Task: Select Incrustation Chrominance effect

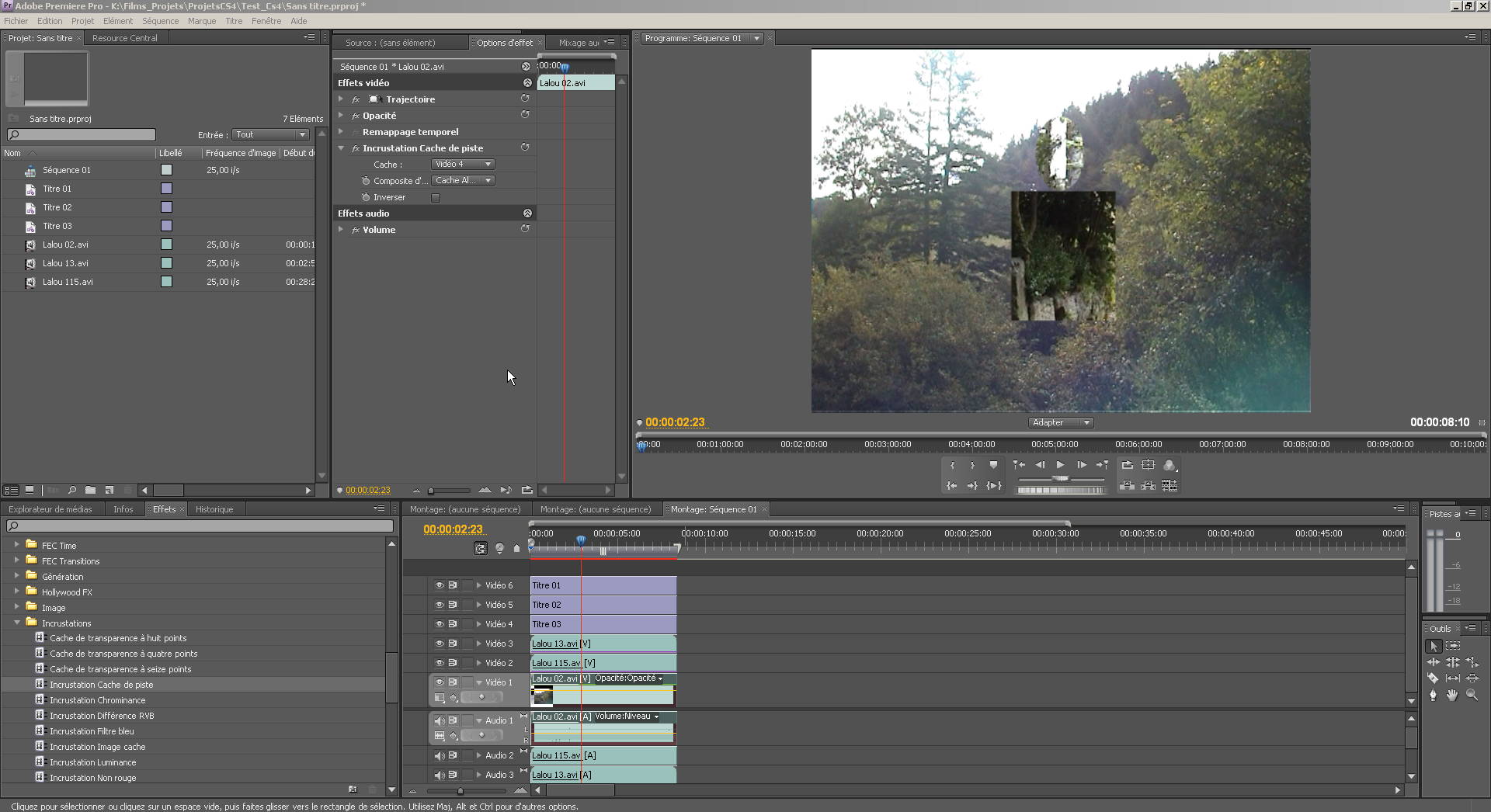Action: [97, 700]
